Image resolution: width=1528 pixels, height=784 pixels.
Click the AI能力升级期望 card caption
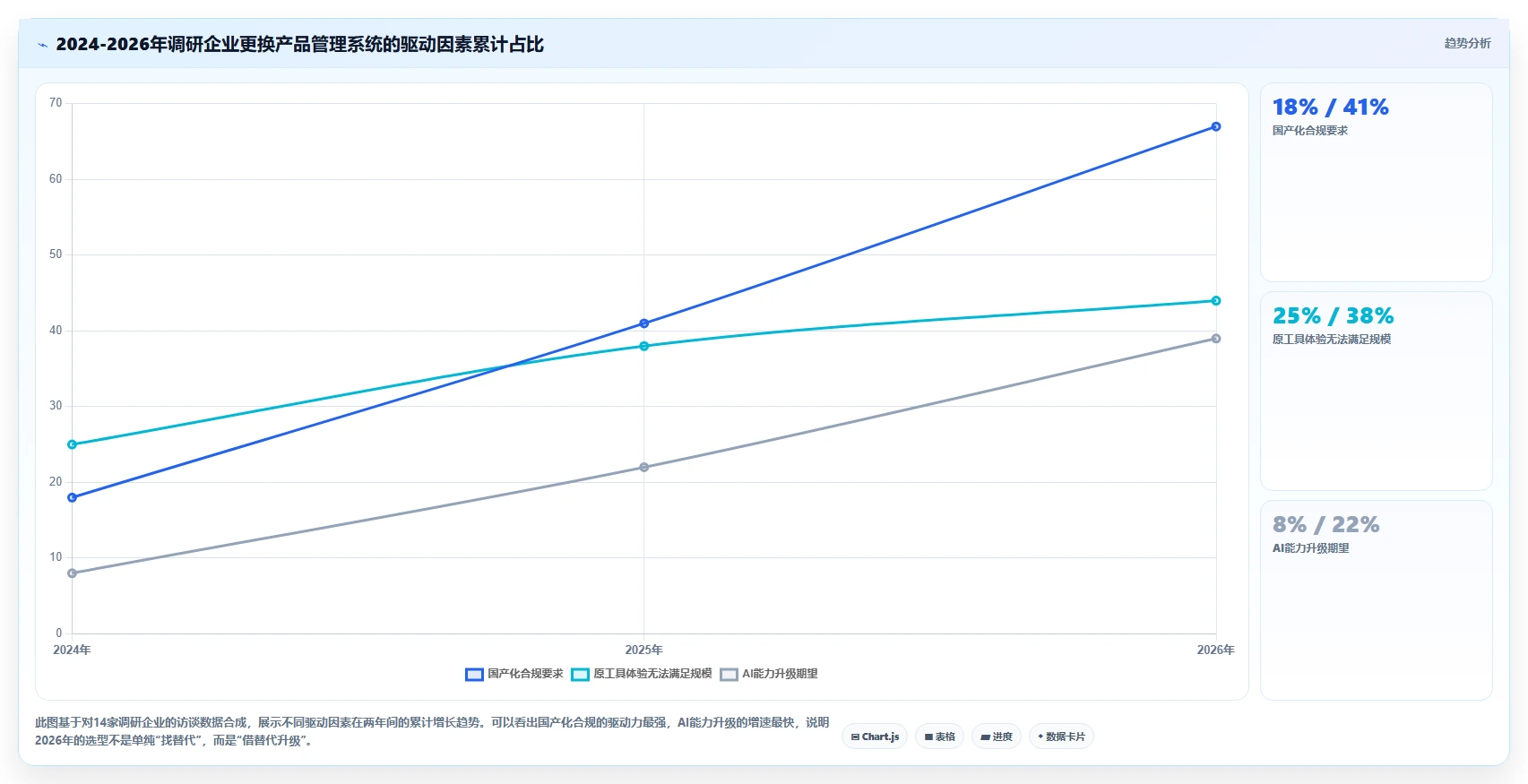point(1311,548)
